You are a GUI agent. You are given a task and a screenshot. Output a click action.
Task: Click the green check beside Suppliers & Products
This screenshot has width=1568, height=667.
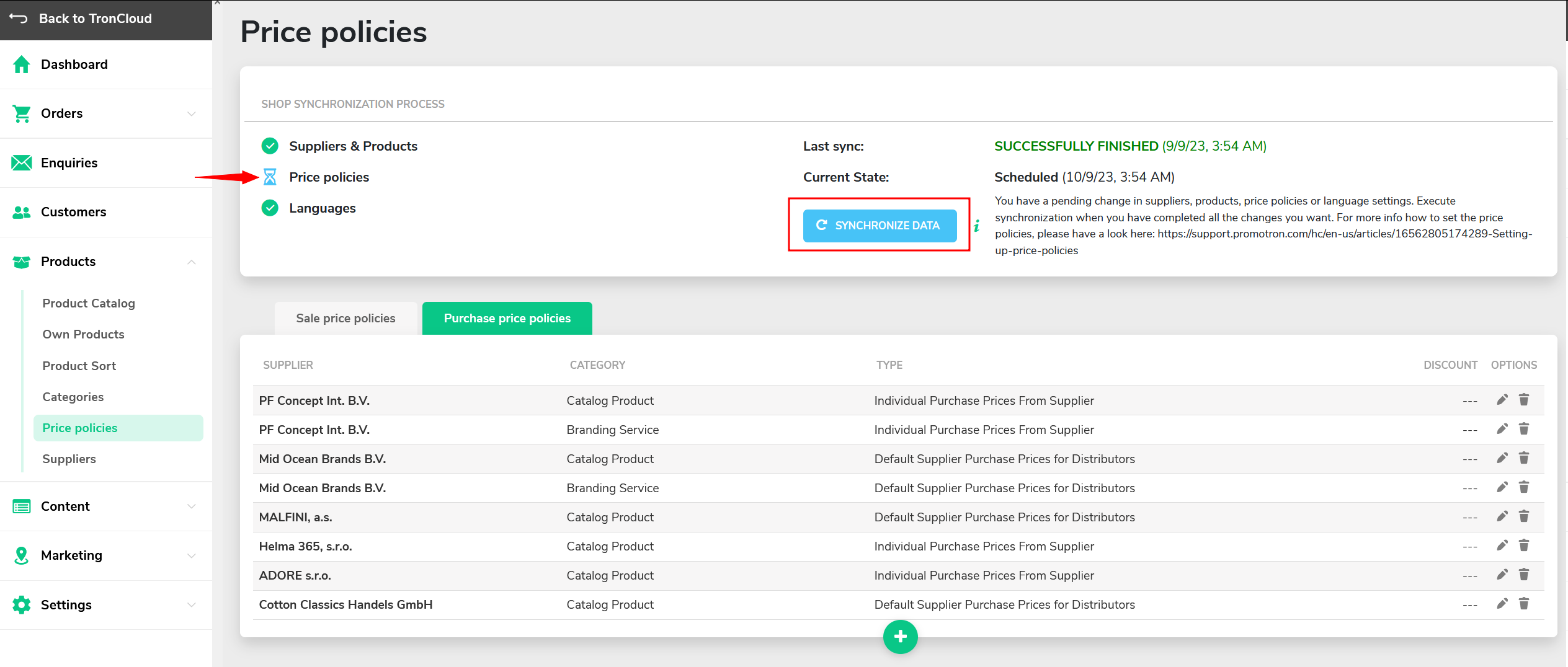(x=270, y=146)
